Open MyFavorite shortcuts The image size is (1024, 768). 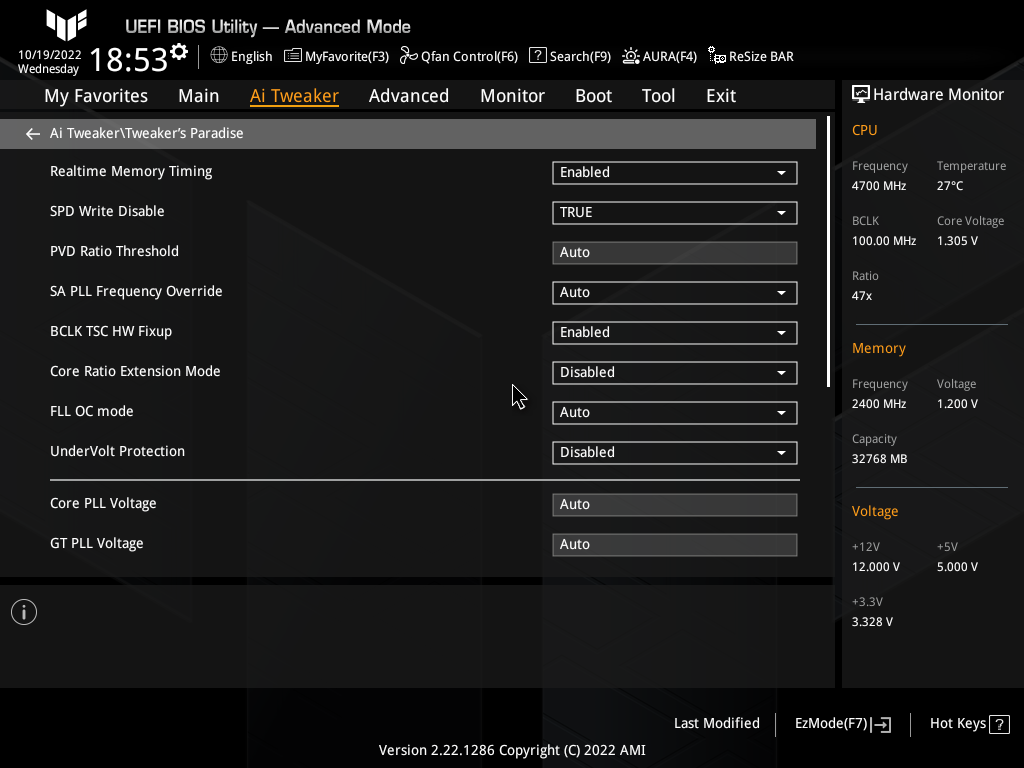click(336, 56)
